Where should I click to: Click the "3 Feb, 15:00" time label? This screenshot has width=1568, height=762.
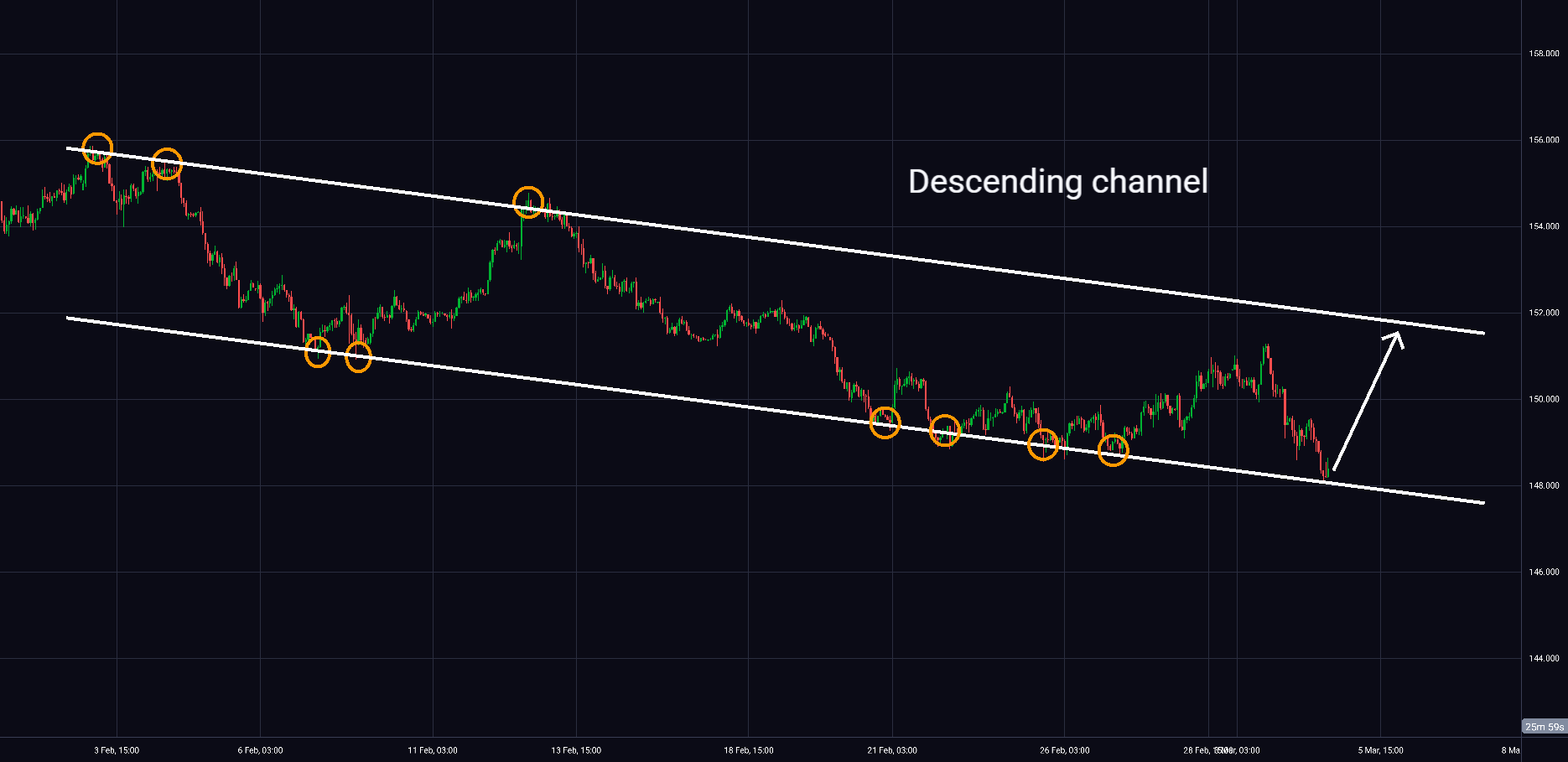pos(117,750)
